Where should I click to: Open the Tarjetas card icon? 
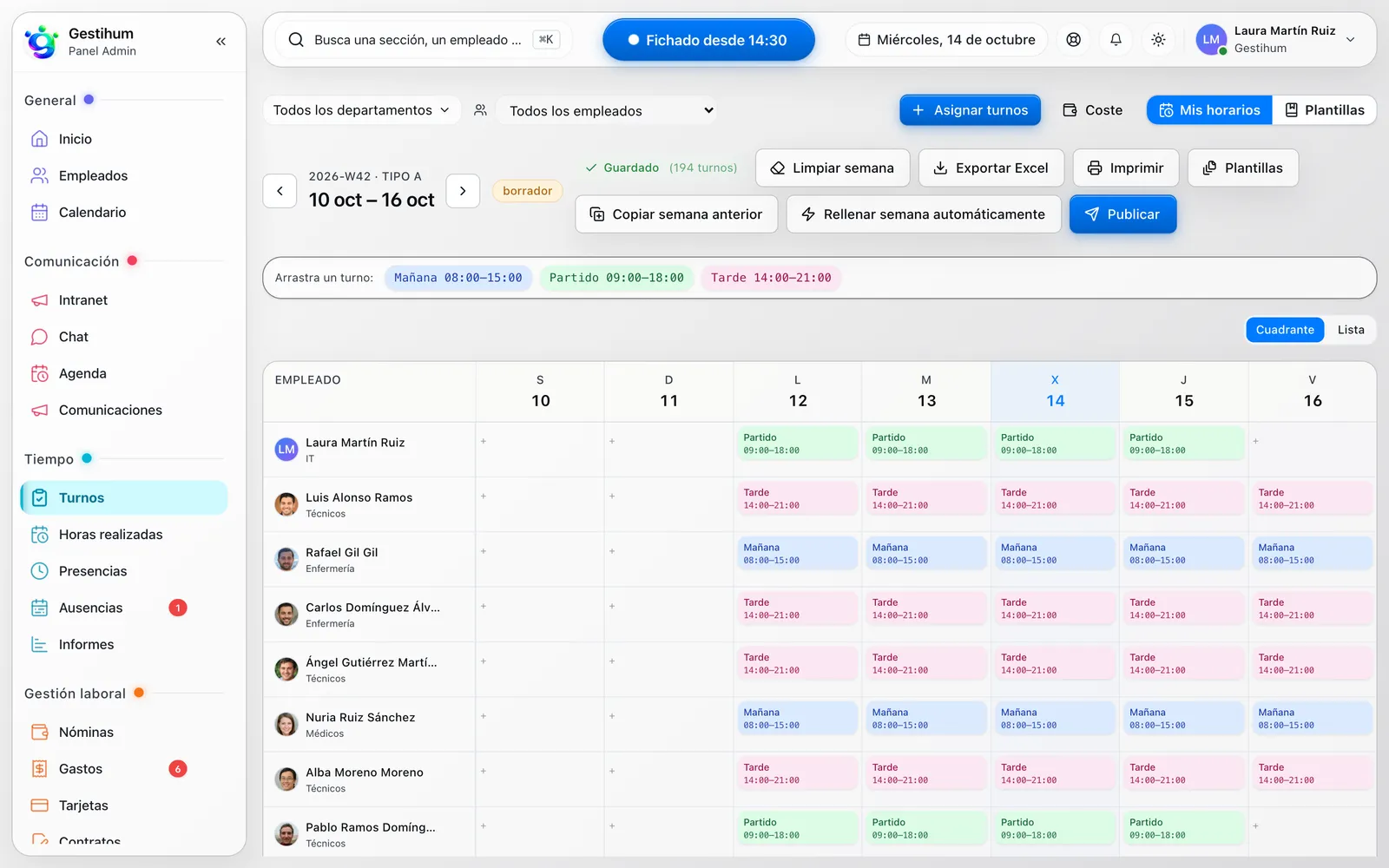40,806
